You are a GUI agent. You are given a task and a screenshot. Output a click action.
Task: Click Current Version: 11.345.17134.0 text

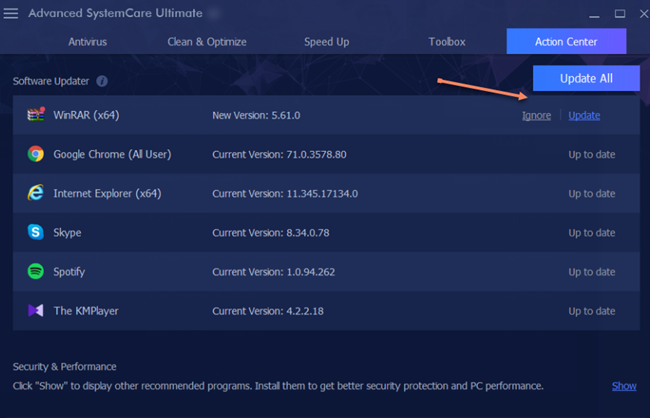click(285, 194)
